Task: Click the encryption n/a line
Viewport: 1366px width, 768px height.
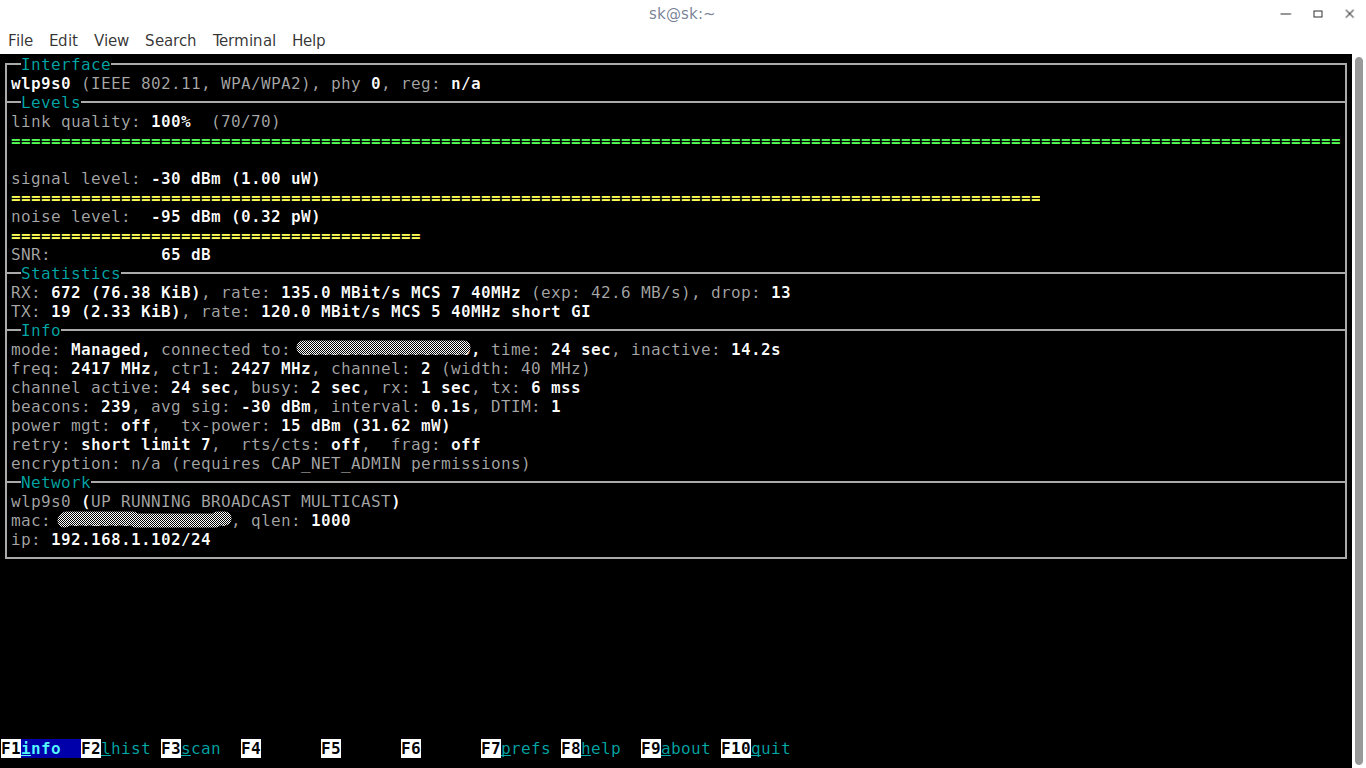Action: coord(271,464)
